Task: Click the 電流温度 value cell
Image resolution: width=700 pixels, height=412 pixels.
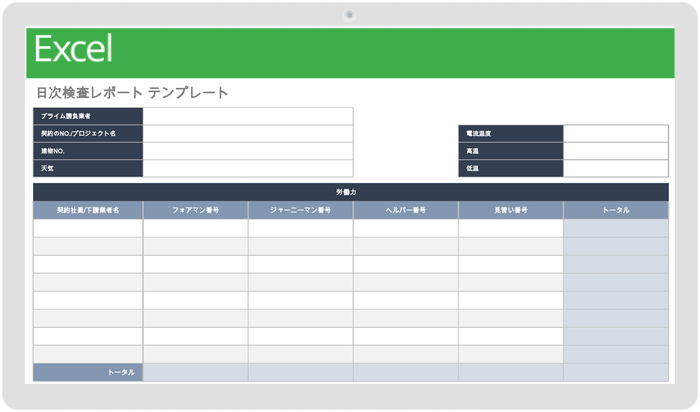Action: (616, 133)
